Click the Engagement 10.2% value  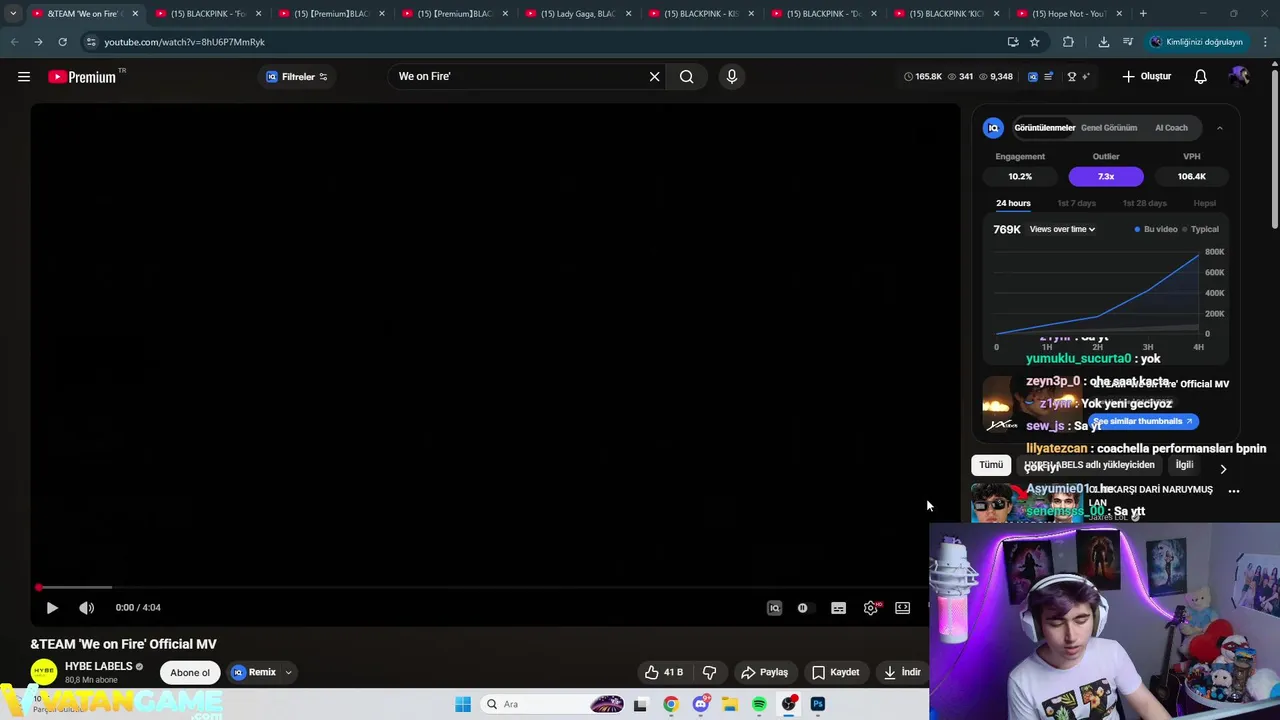[1020, 177]
